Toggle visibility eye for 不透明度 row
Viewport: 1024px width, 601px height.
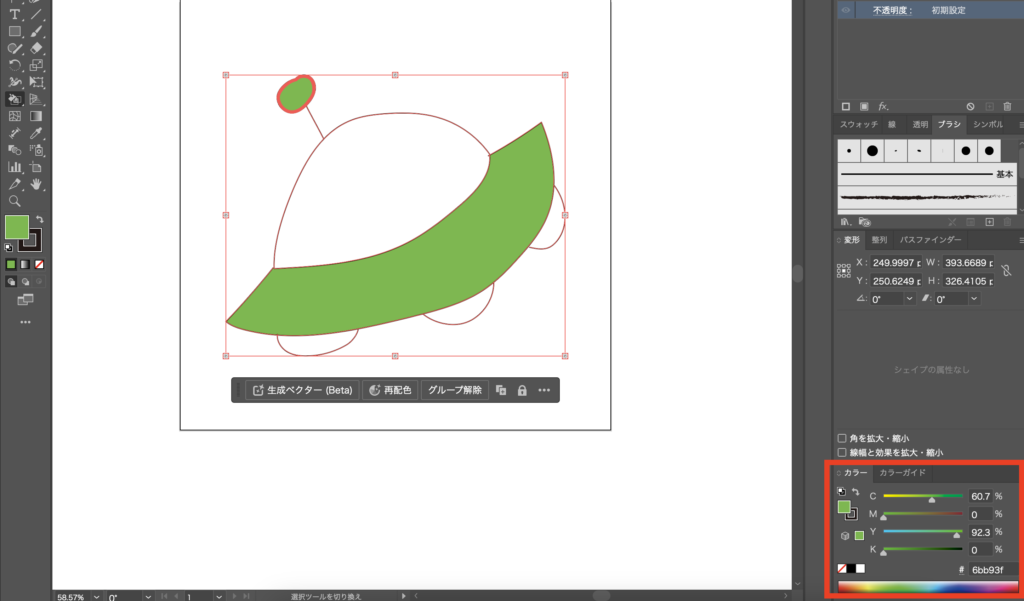point(845,9)
